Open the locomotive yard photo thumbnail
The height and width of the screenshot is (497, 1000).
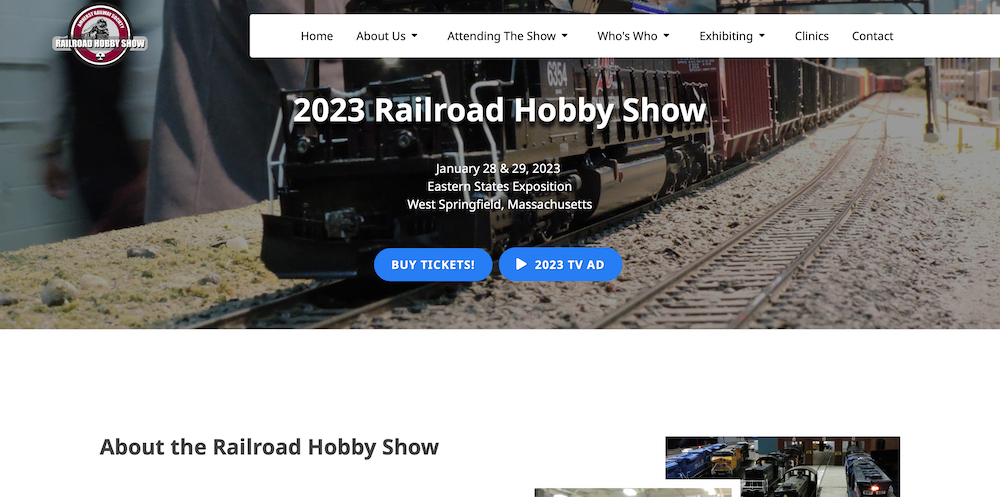[x=783, y=466]
